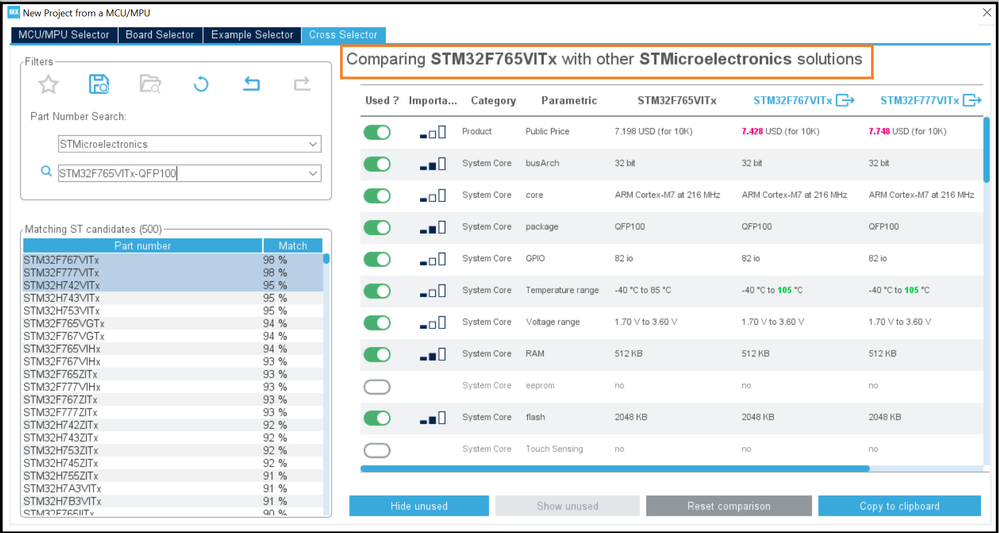Viewport: 999px width, 533px height.
Task: Toggle off the Public Price parameter
Action: 377,132
